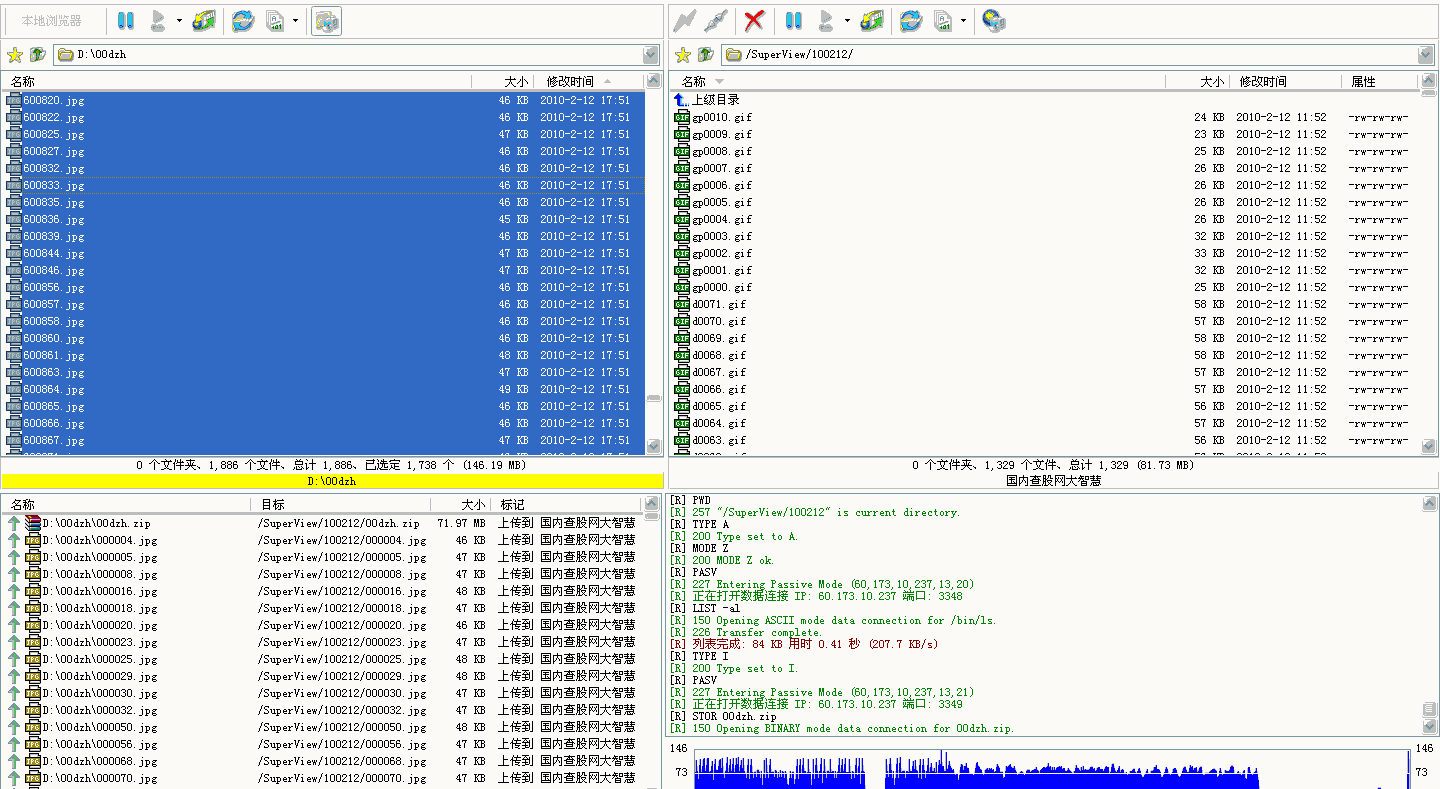
Task: Click the red Disconnect icon
Action: 754,20
